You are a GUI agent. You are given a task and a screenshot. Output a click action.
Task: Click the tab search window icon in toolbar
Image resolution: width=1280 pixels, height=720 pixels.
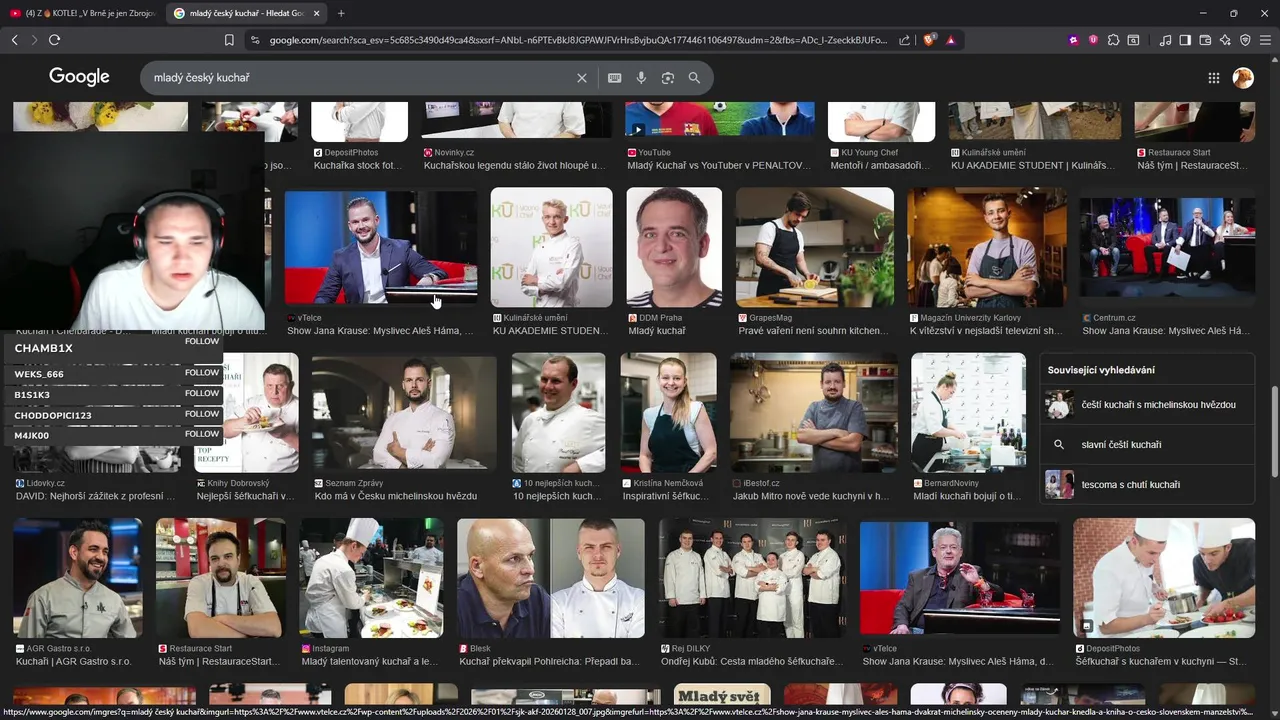coord(1133,40)
